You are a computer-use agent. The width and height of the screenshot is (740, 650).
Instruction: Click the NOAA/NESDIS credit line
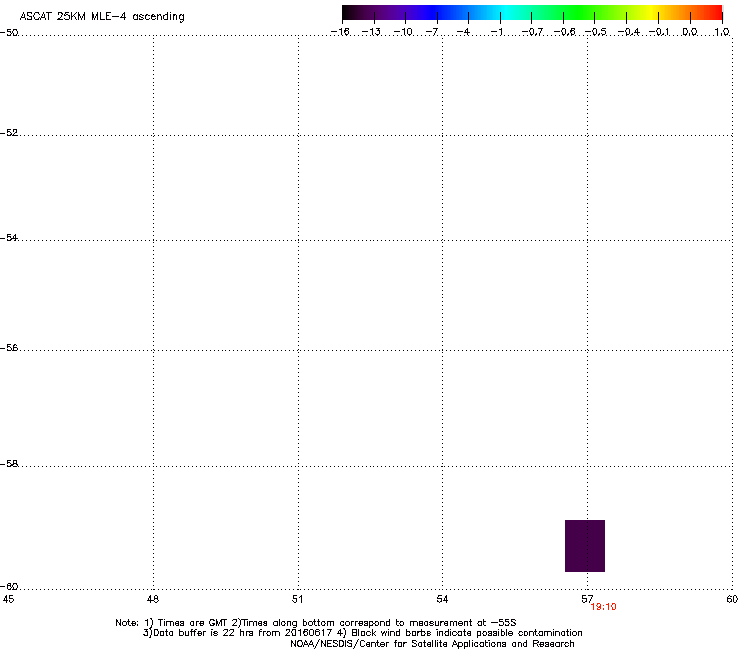[x=432, y=644]
